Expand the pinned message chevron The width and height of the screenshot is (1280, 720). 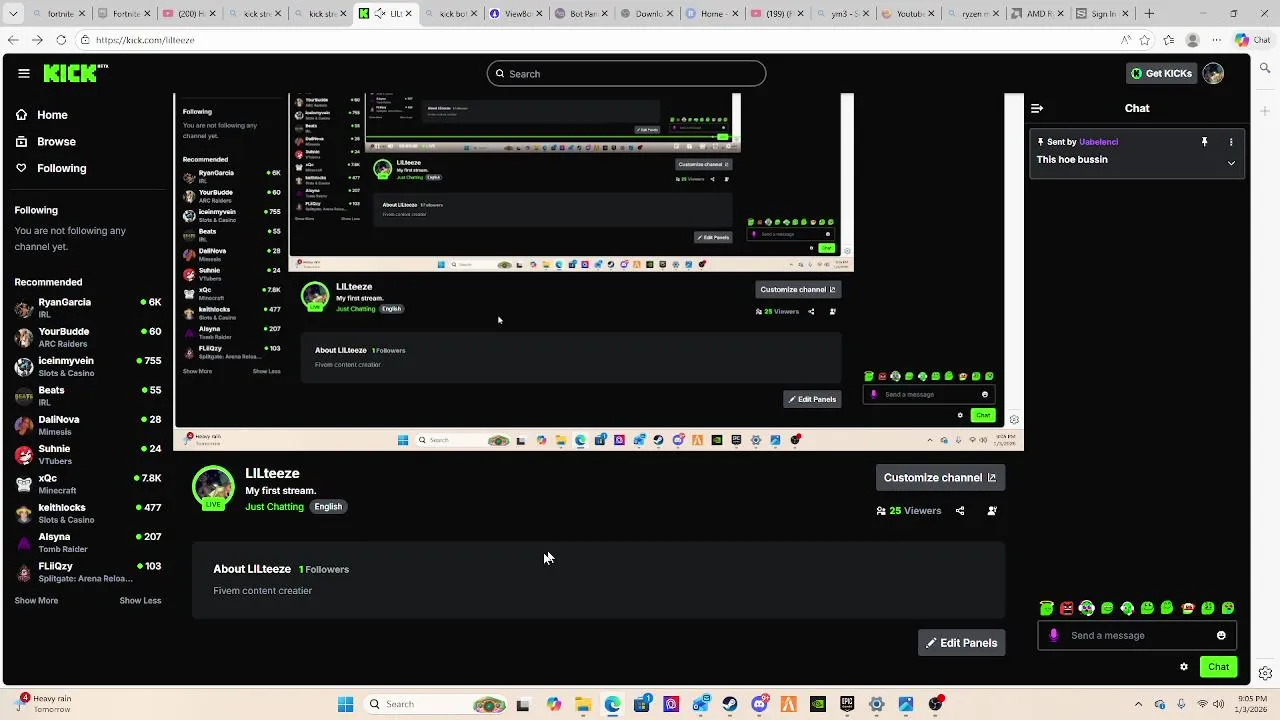click(1231, 162)
